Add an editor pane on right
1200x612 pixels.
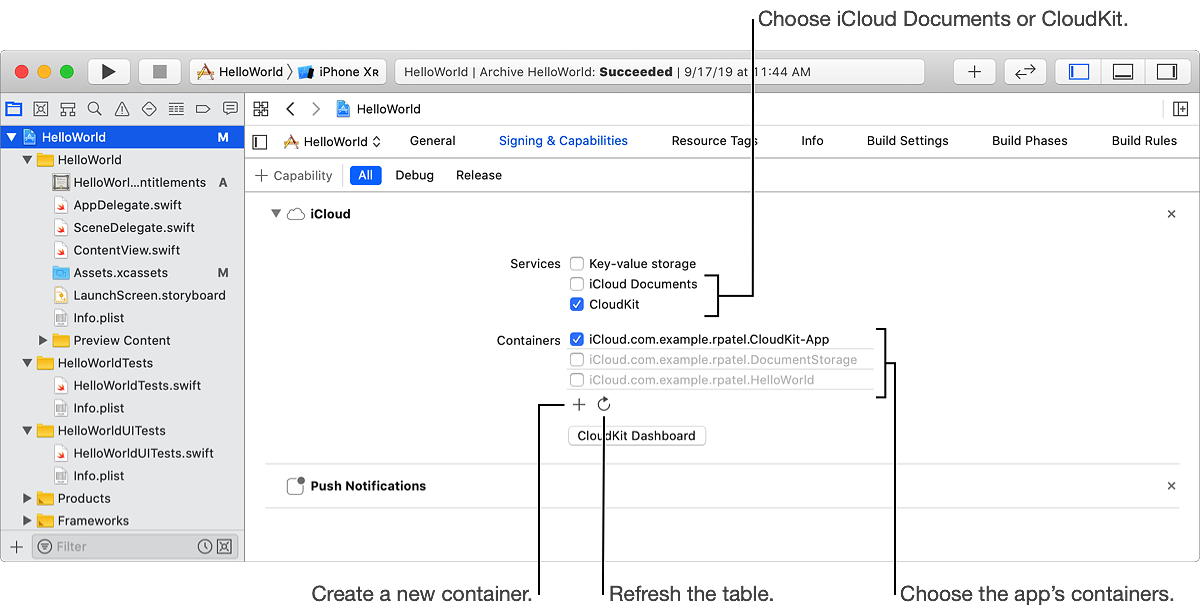[x=1180, y=109]
